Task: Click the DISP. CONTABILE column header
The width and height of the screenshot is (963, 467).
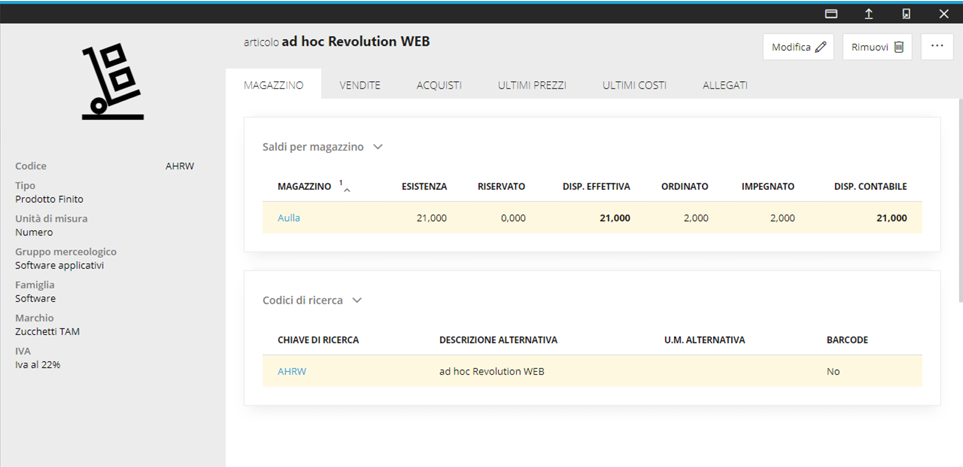Action: [870, 186]
